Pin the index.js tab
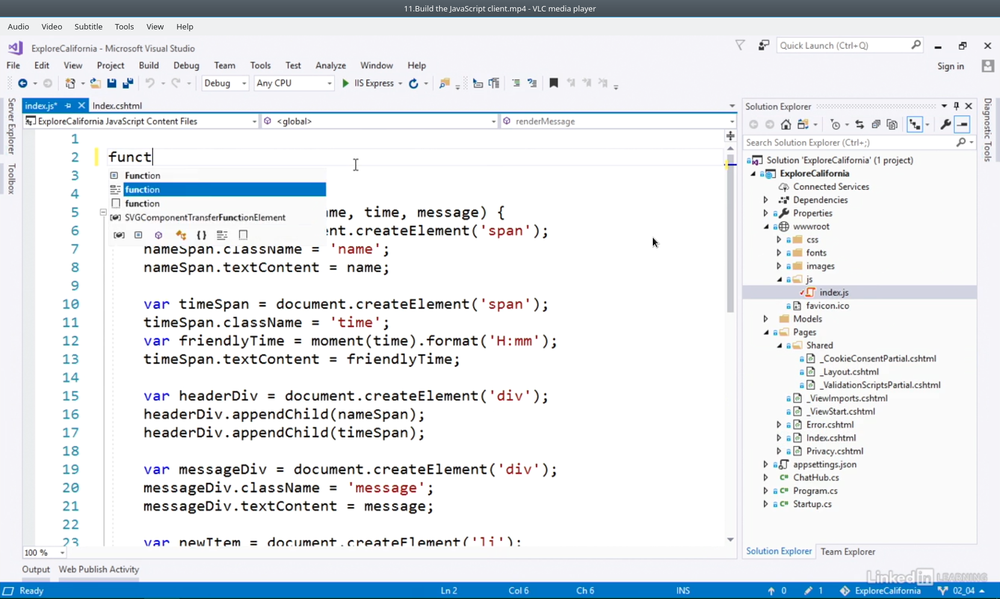The height and width of the screenshot is (599, 1000). pyautogui.click(x=68, y=106)
